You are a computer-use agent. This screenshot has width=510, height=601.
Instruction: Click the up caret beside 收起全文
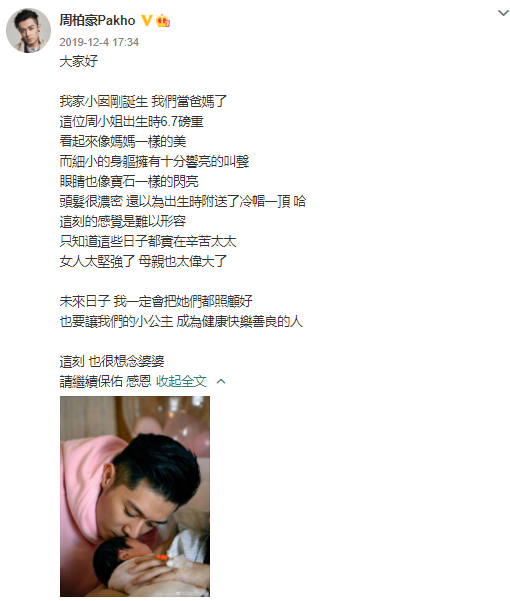[x=221, y=381]
